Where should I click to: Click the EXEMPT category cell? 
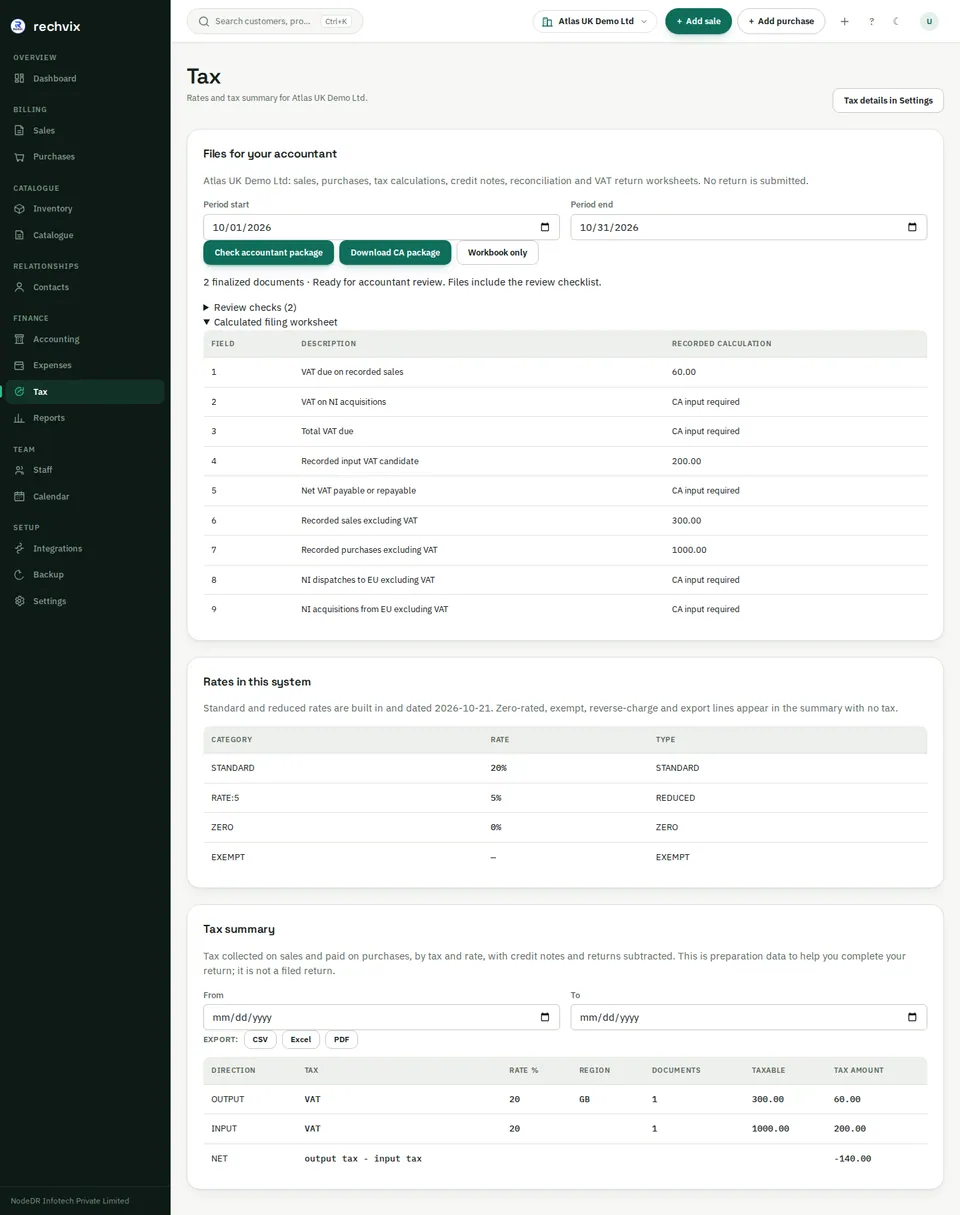click(x=228, y=857)
